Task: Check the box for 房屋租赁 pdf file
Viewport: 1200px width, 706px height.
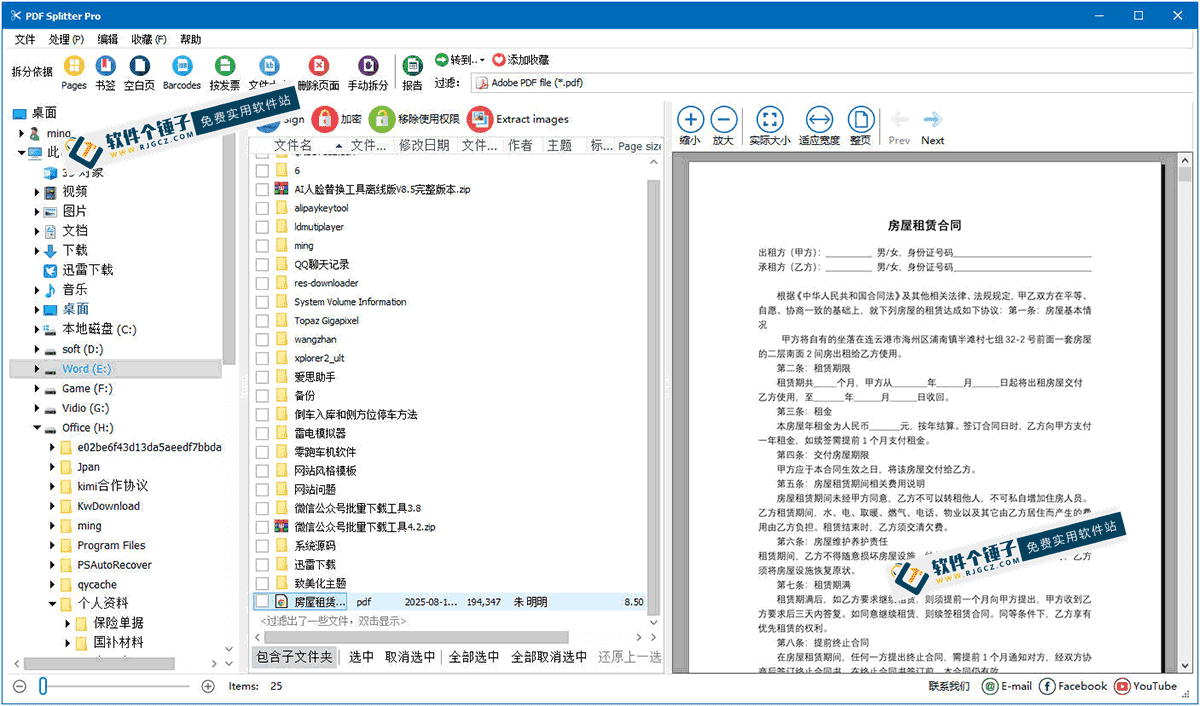Action: pos(262,602)
